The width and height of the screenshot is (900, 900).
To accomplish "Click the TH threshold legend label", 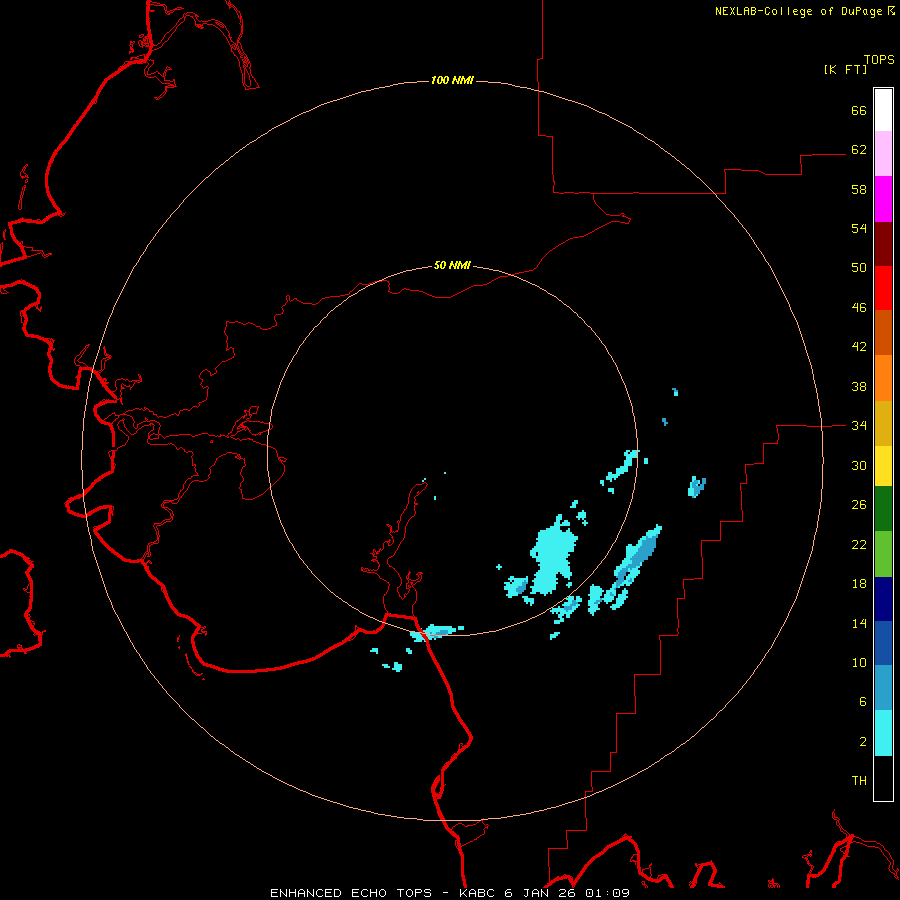I will point(859,781).
